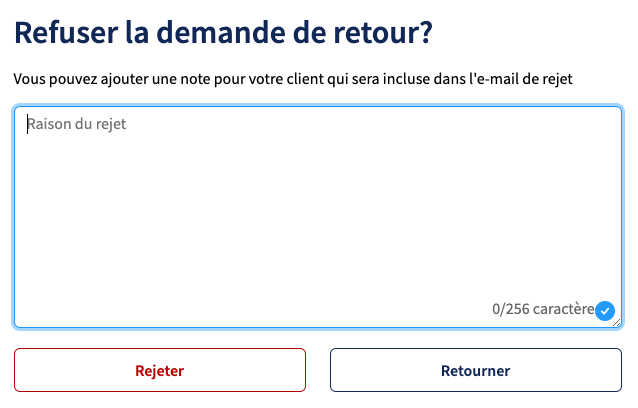Confirm the refusal by clicking Rejeter
The width and height of the screenshot is (638, 408).
(160, 370)
